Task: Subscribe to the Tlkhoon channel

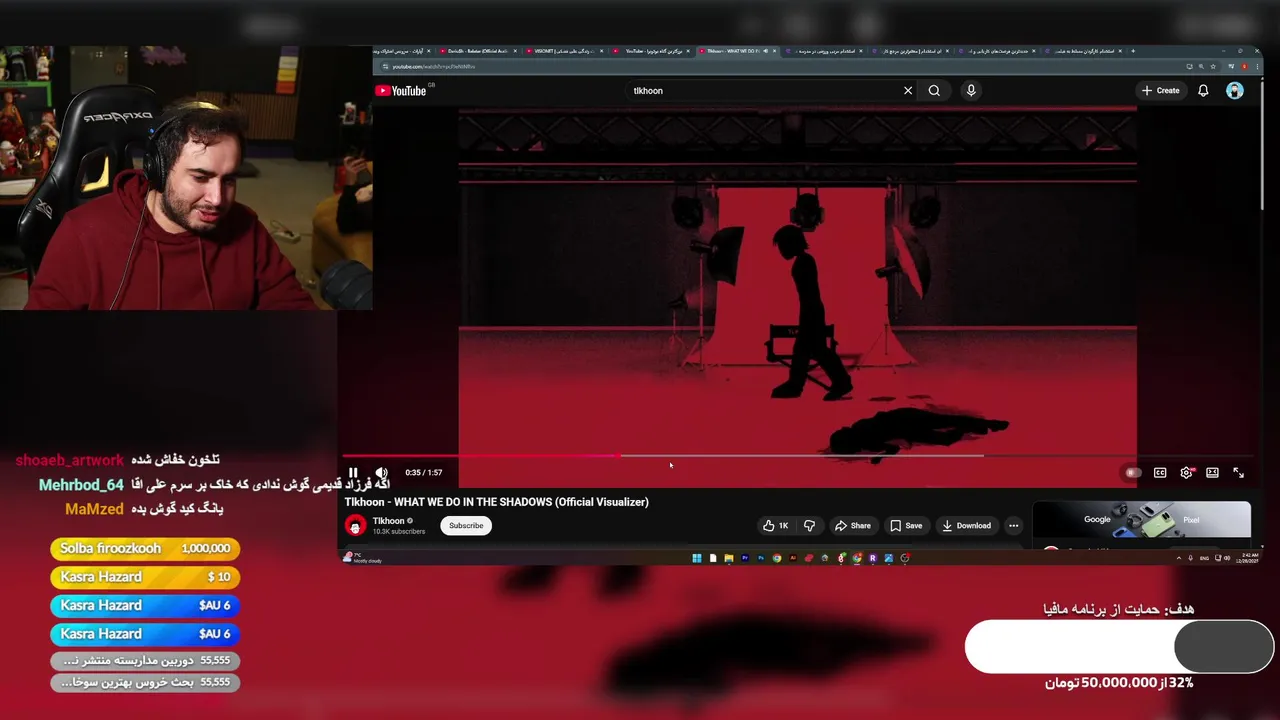Action: pyautogui.click(x=466, y=526)
